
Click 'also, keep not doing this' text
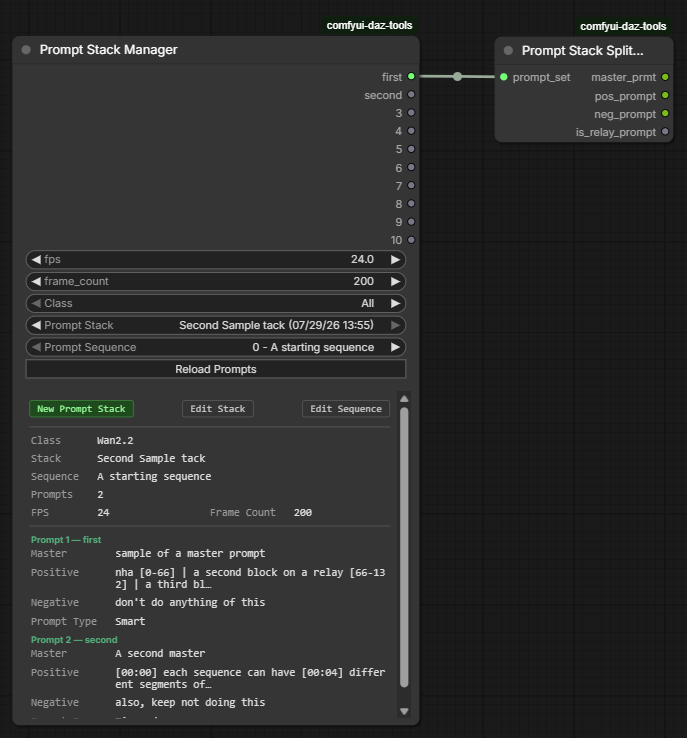(x=190, y=702)
